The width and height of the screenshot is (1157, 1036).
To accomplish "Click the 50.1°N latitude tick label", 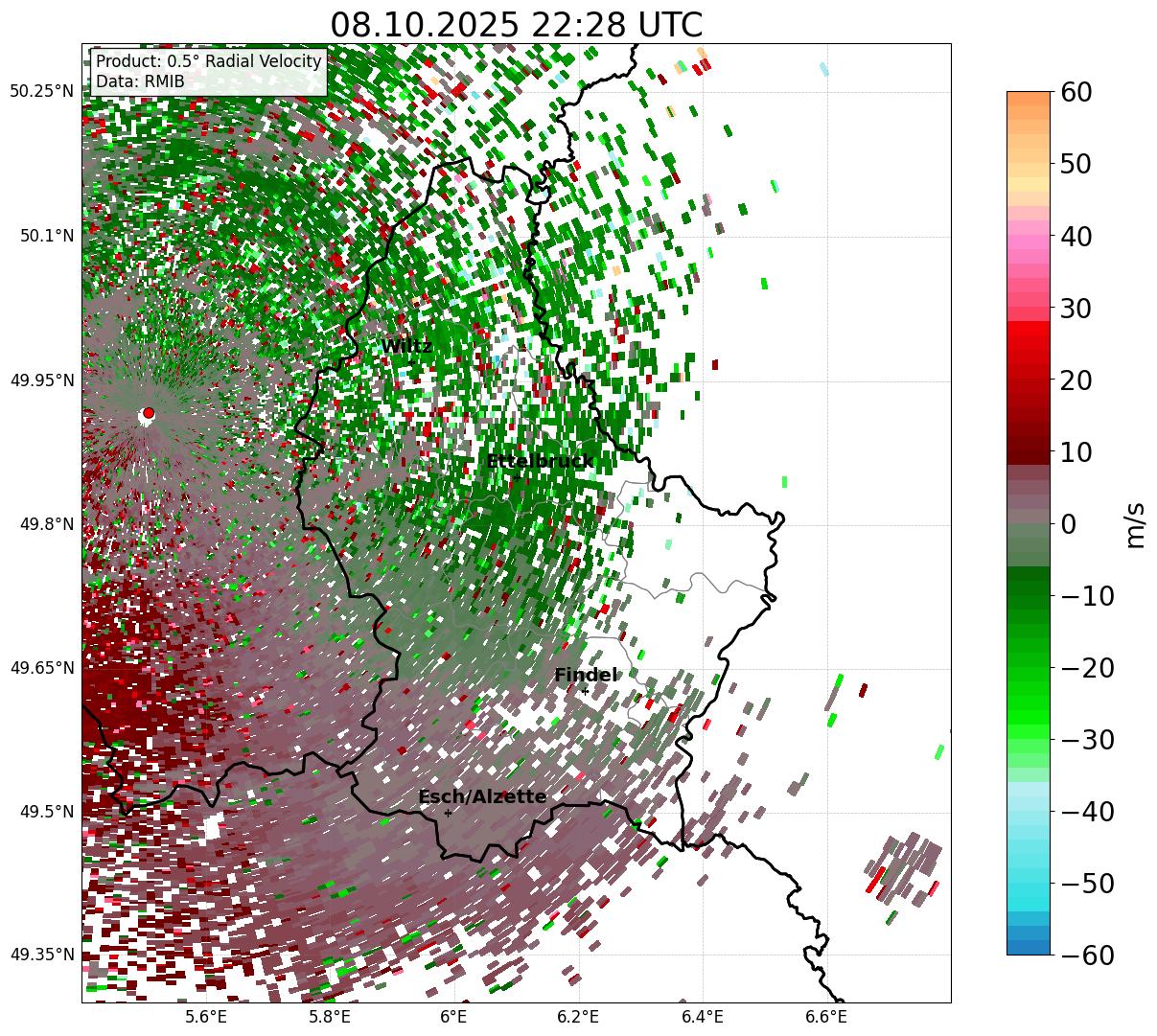I will click(x=46, y=236).
